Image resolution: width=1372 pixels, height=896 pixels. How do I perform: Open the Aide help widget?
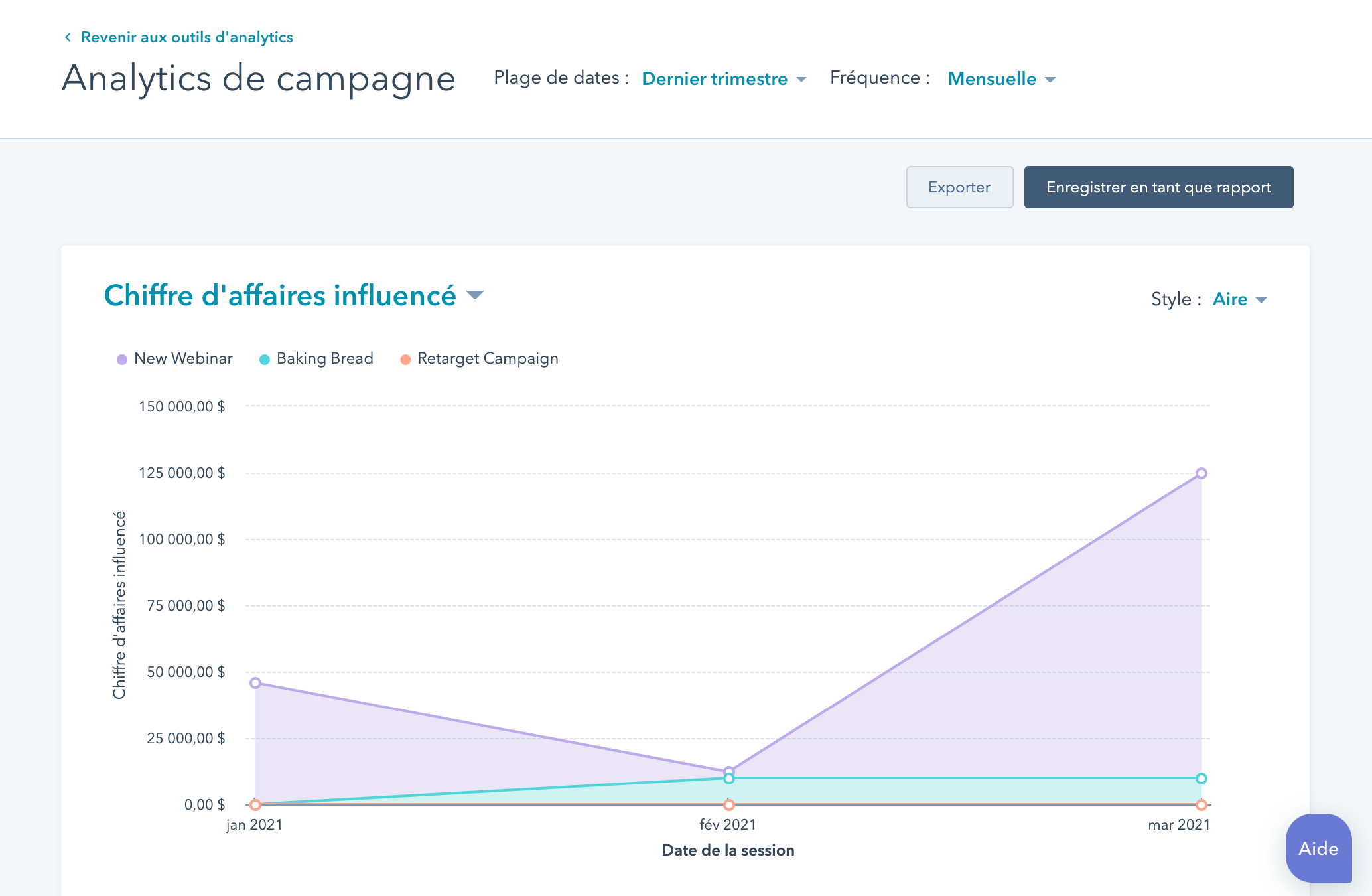coord(1318,848)
